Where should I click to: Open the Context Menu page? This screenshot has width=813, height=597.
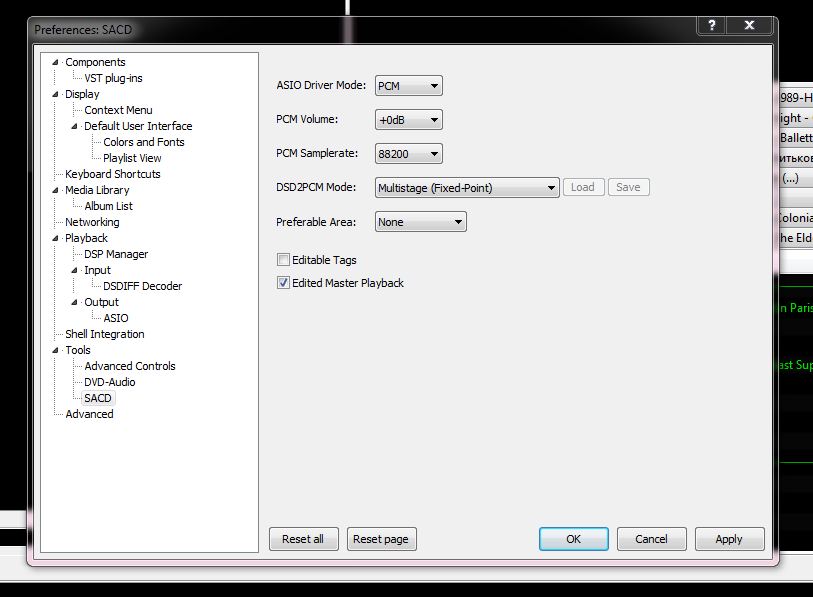coord(118,110)
